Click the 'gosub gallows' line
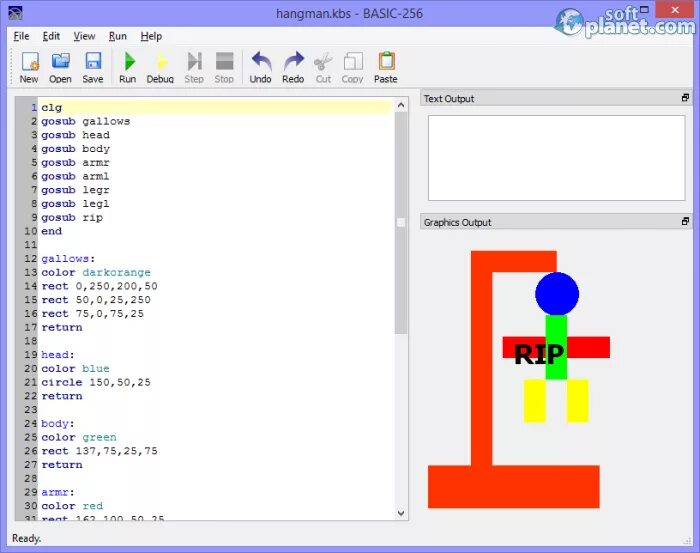 pyautogui.click(x=86, y=121)
